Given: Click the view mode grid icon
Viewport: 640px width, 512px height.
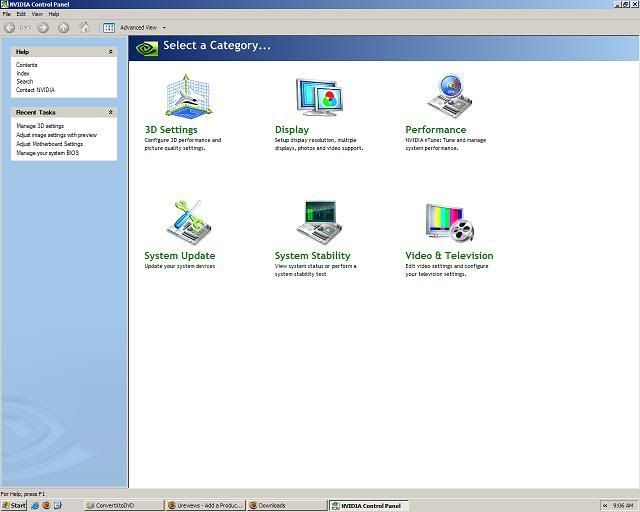Looking at the screenshot, I should [109, 28].
